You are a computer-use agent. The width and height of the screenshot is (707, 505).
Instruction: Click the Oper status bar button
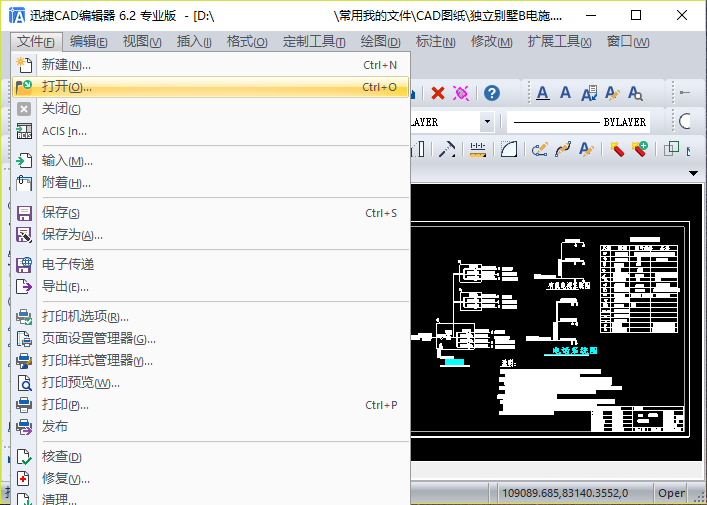tap(671, 493)
